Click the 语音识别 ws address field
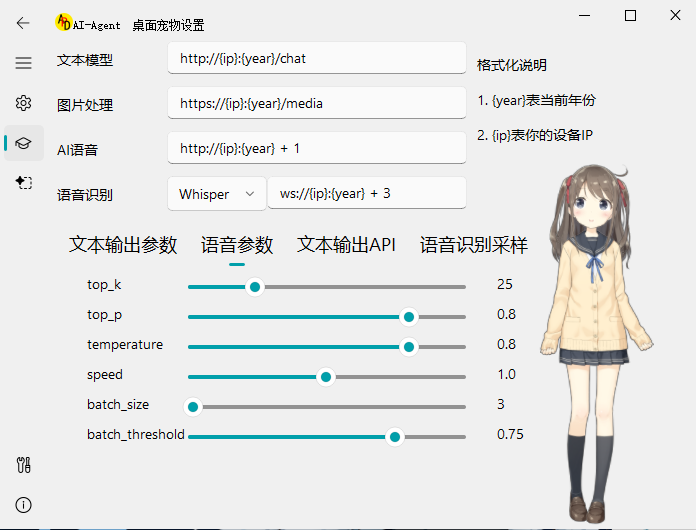The image size is (696, 530). [x=367, y=193]
